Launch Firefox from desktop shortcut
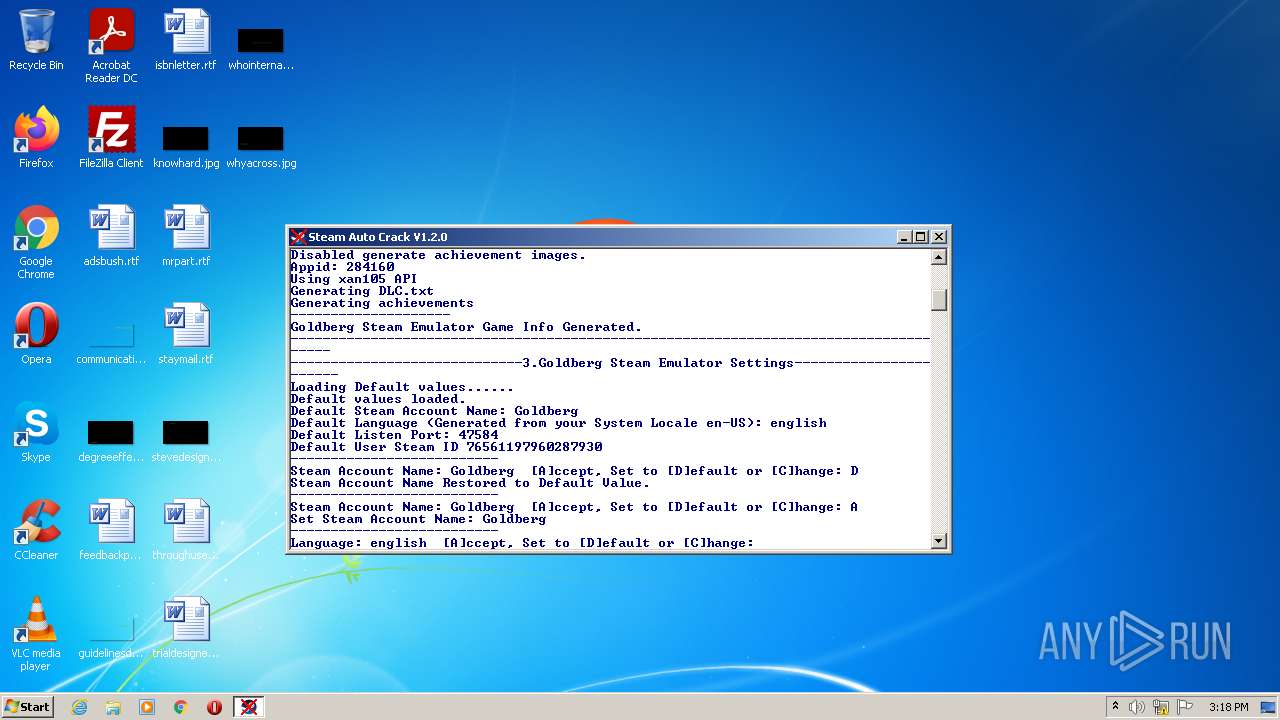 click(x=36, y=137)
